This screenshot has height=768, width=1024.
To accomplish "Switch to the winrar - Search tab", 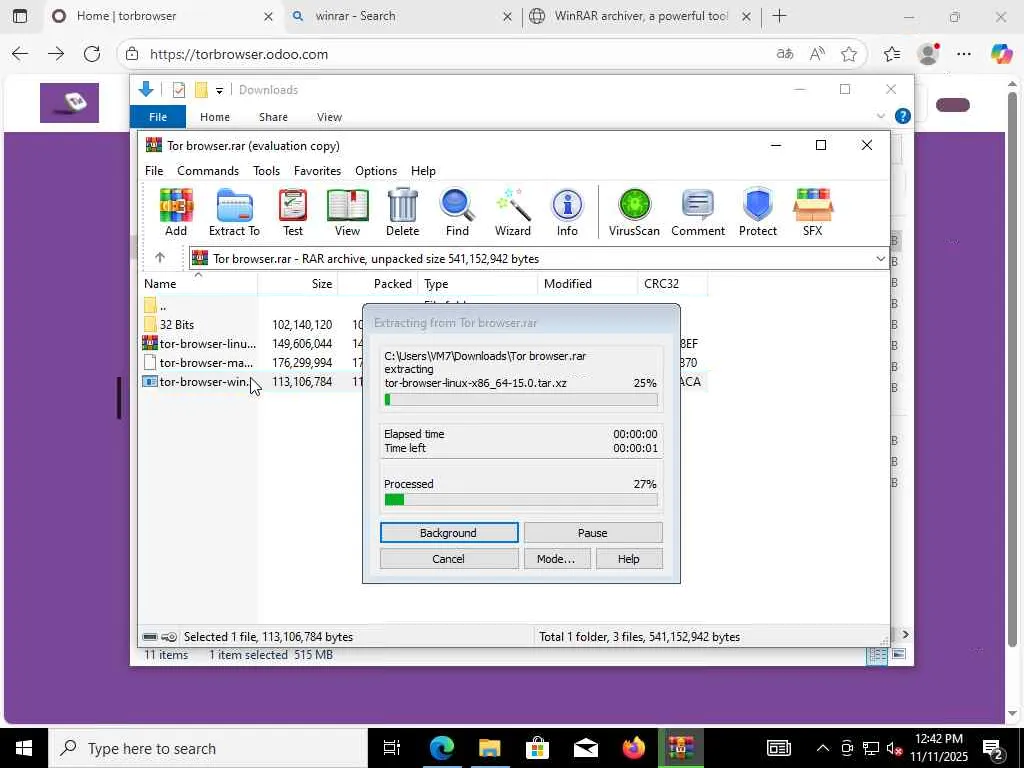I will click(x=402, y=16).
